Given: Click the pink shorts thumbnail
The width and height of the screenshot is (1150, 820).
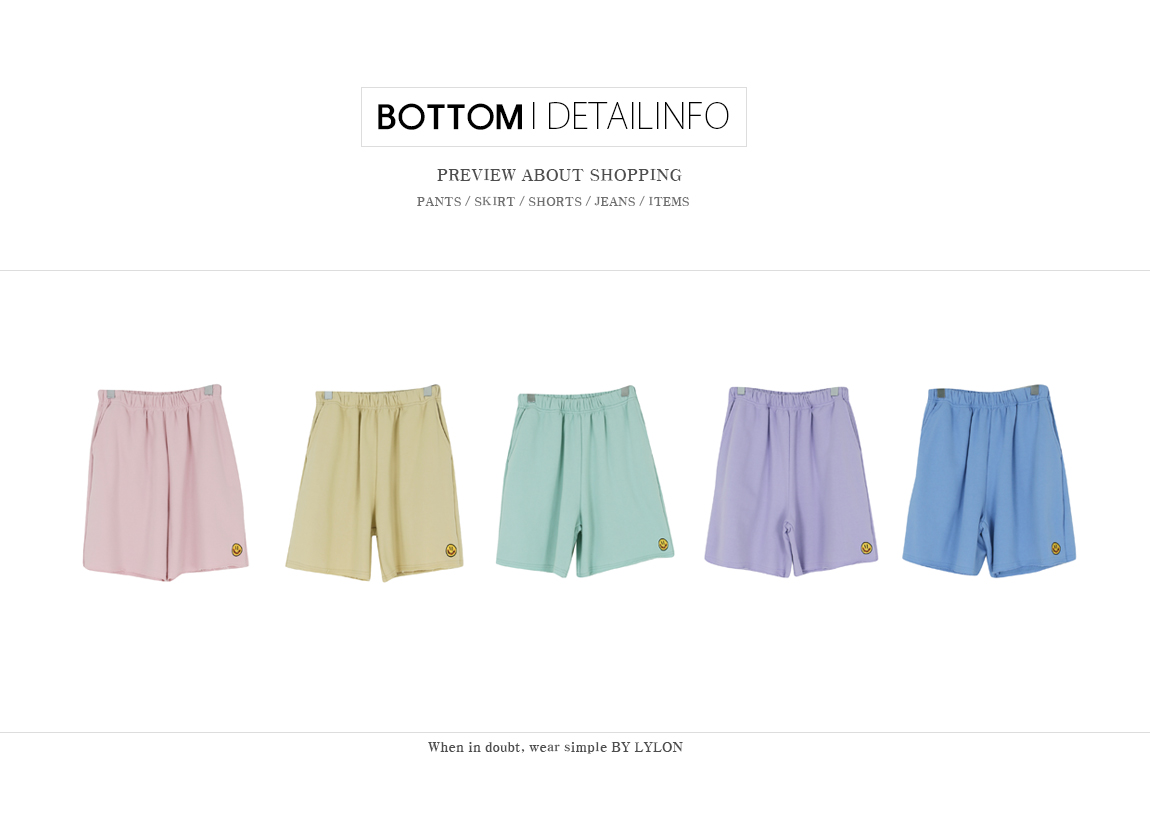Looking at the screenshot, I should click(x=166, y=483).
